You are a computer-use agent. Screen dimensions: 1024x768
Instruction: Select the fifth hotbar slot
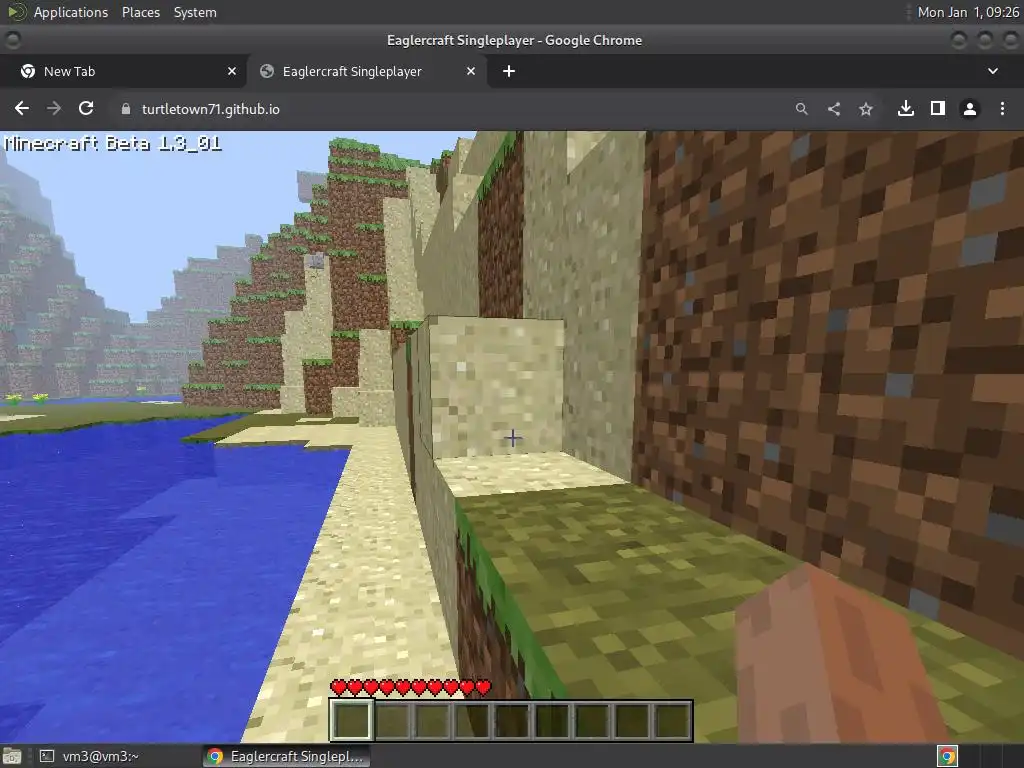[511, 720]
